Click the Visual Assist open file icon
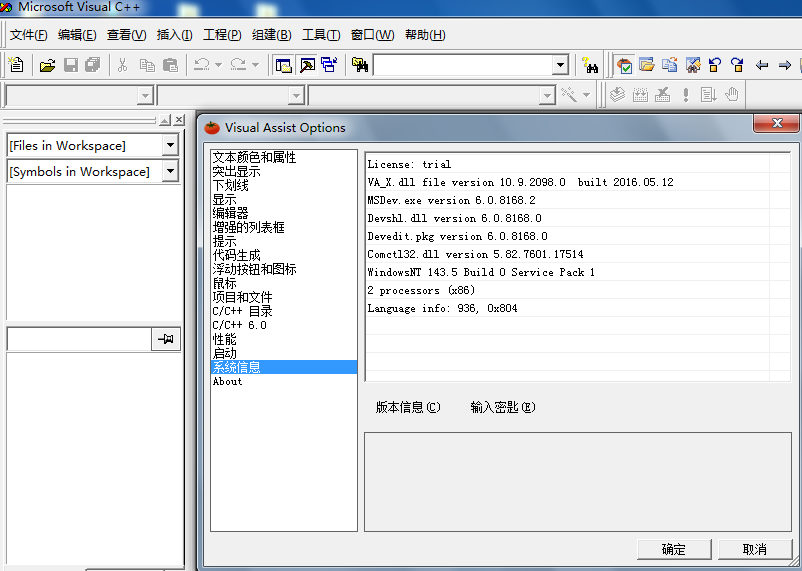This screenshot has height=571, width=802. pos(647,65)
